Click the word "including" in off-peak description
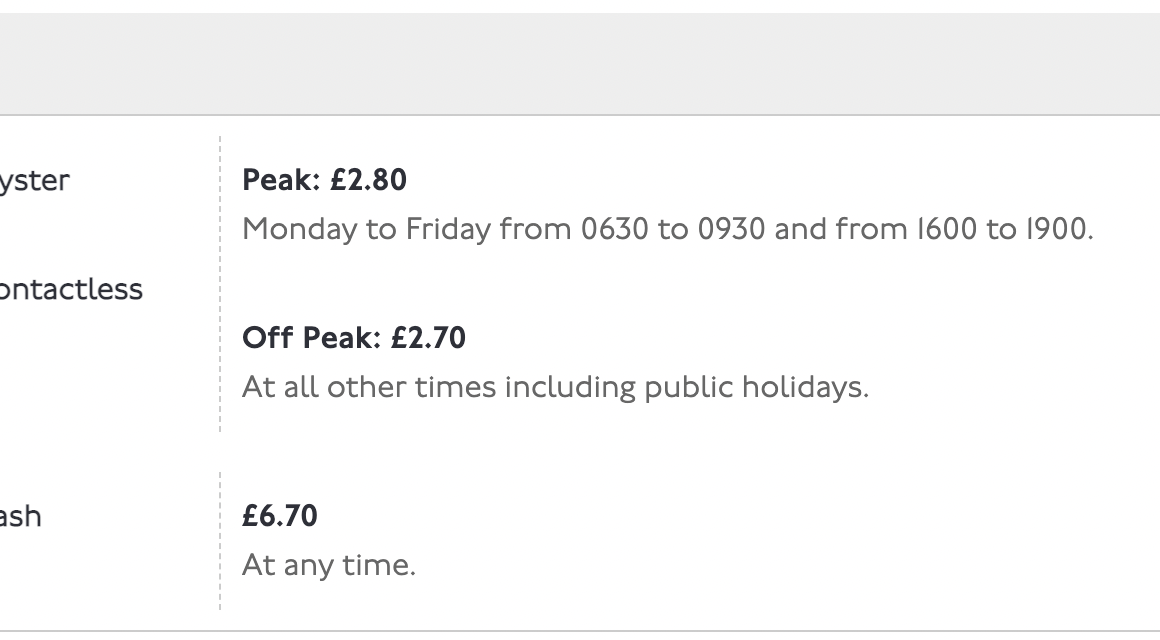The image size is (1160, 640). tap(569, 387)
